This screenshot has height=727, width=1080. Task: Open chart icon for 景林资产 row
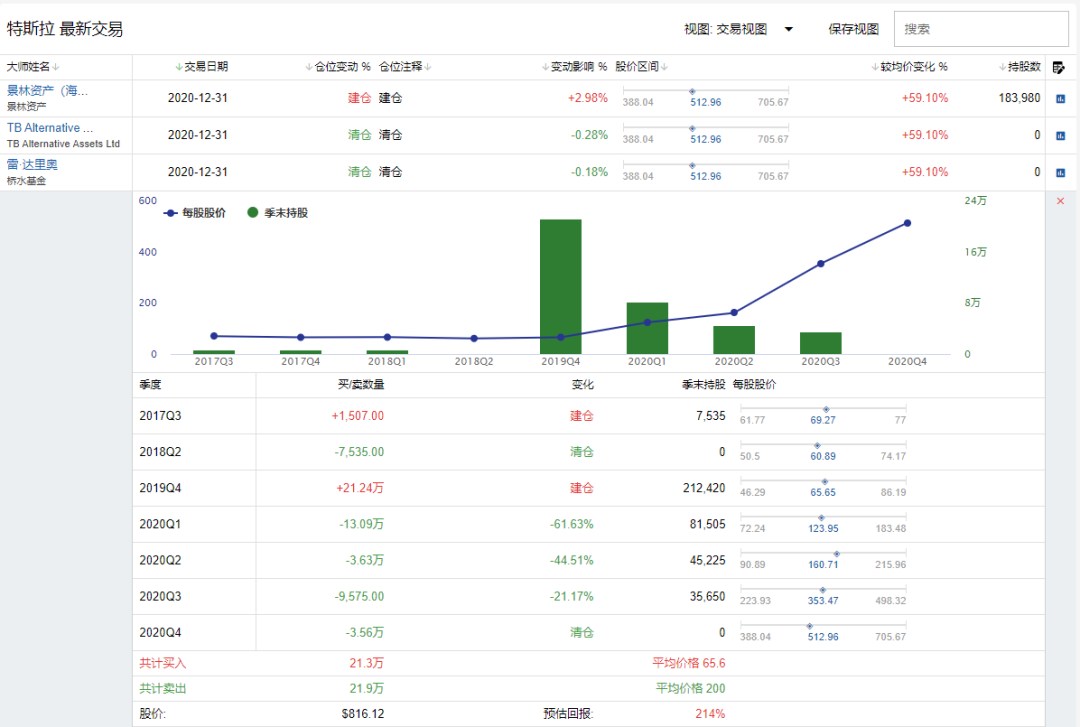[x=1061, y=99]
